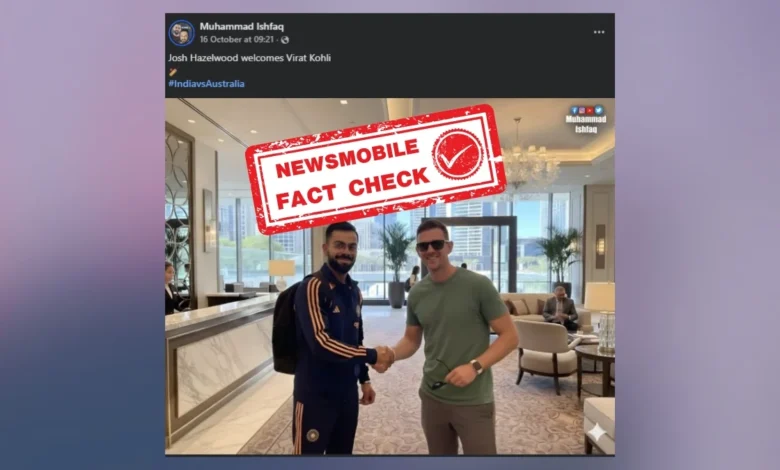The width and height of the screenshot is (780, 470).
Task: Follow the #IndiavsAustralia hashtag
Action: tap(206, 84)
